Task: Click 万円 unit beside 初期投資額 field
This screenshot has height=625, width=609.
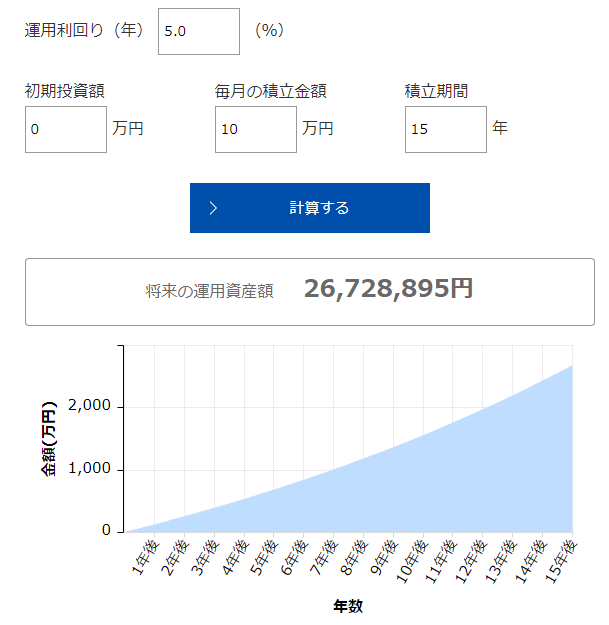Action: (x=128, y=128)
